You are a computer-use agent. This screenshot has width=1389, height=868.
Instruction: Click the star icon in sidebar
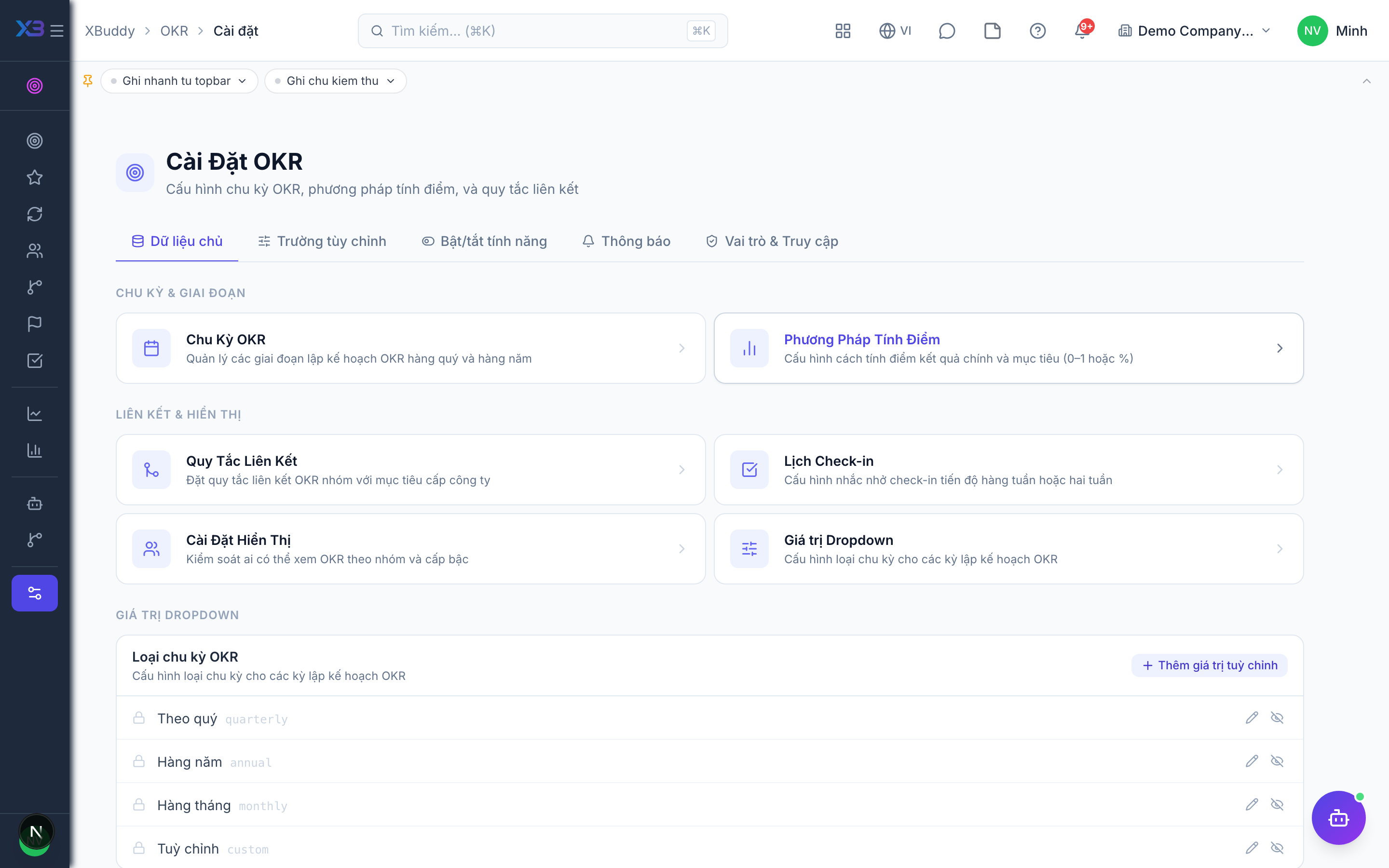[34, 177]
